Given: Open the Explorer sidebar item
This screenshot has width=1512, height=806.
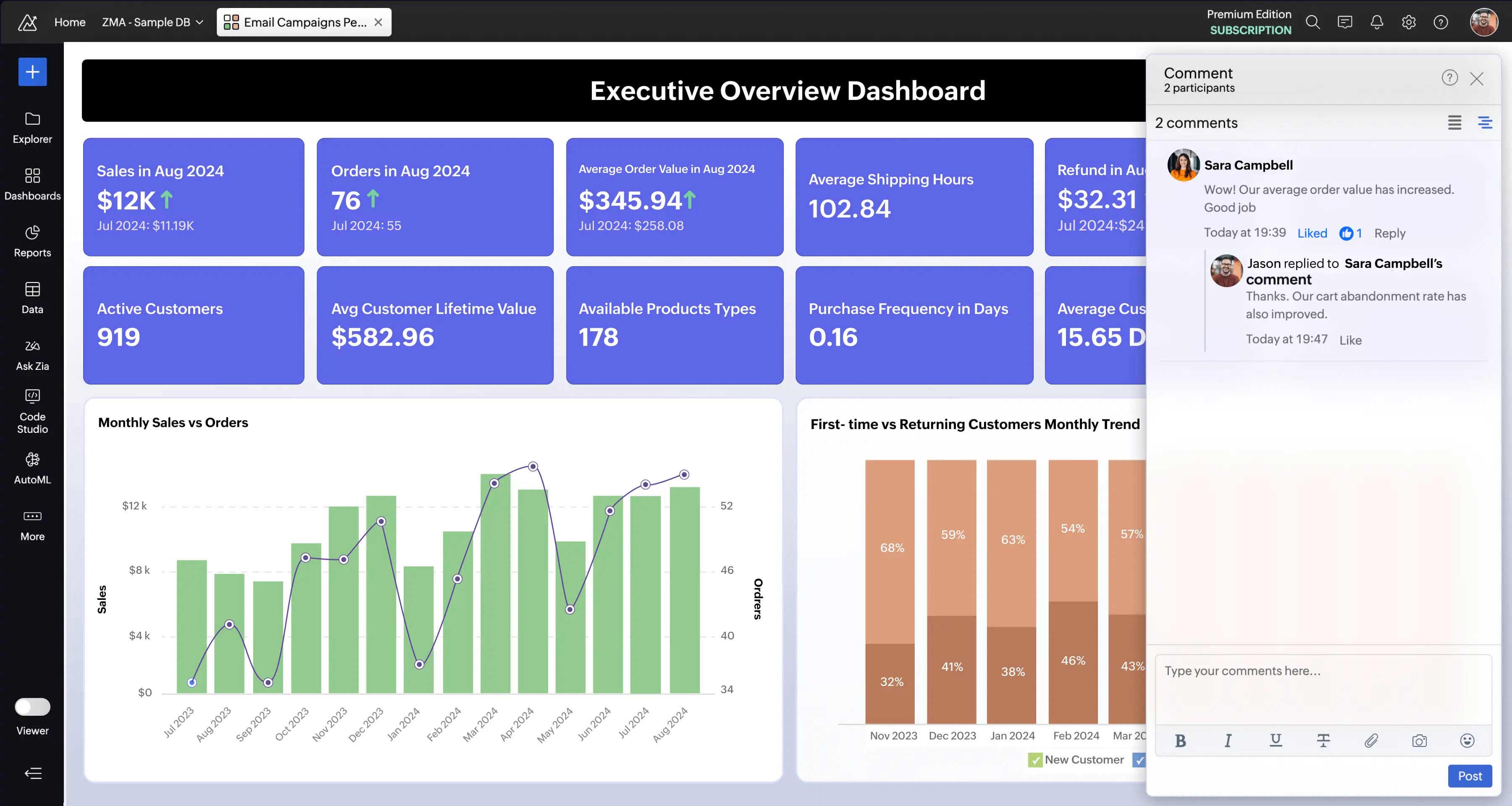Looking at the screenshot, I should (32, 128).
